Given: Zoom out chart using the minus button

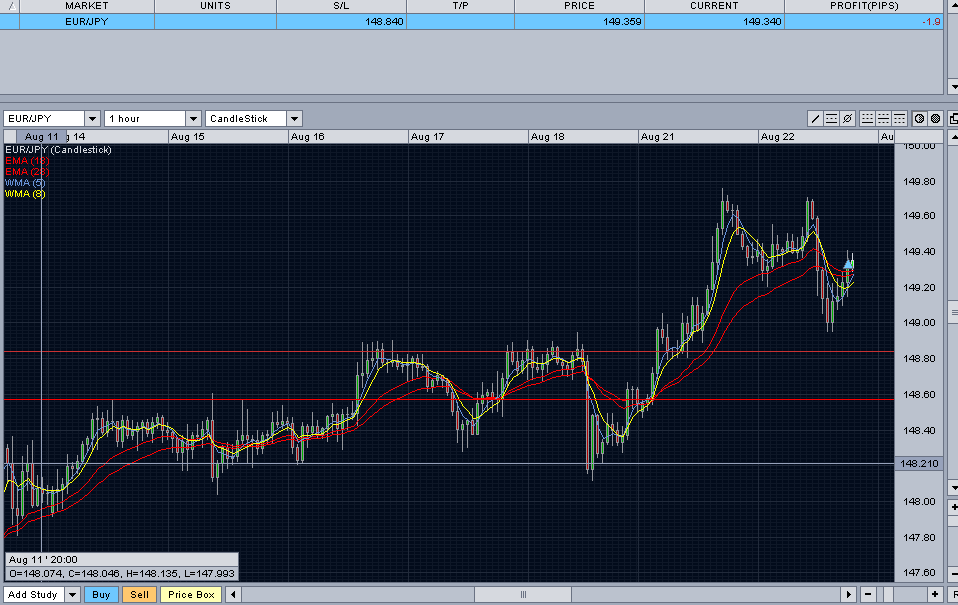Looking at the screenshot, I should [x=868, y=594].
